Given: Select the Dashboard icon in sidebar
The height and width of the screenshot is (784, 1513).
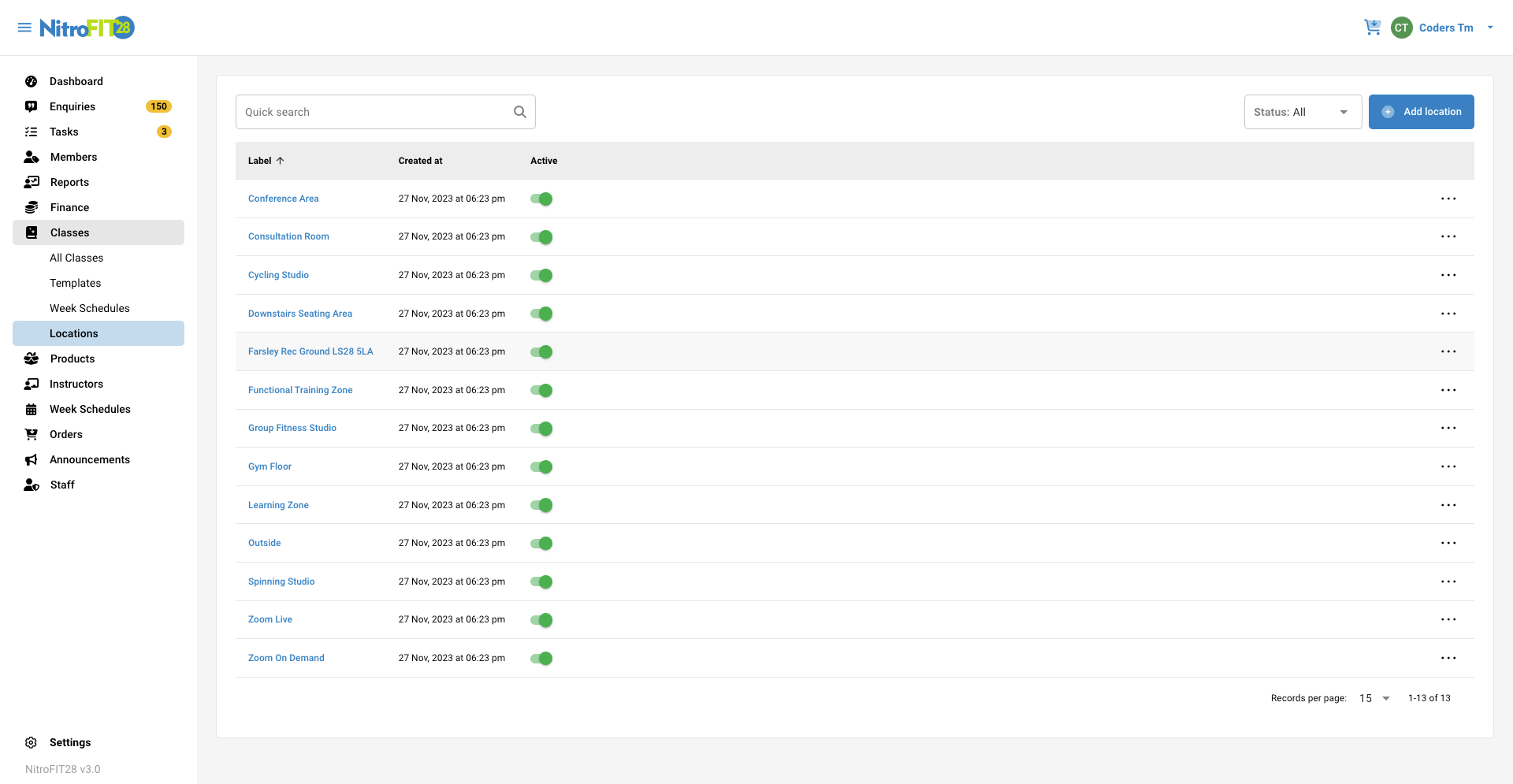Looking at the screenshot, I should click(x=31, y=81).
